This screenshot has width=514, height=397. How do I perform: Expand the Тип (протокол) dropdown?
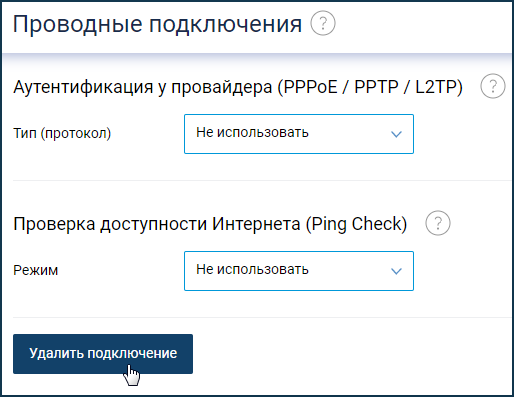[299, 134]
